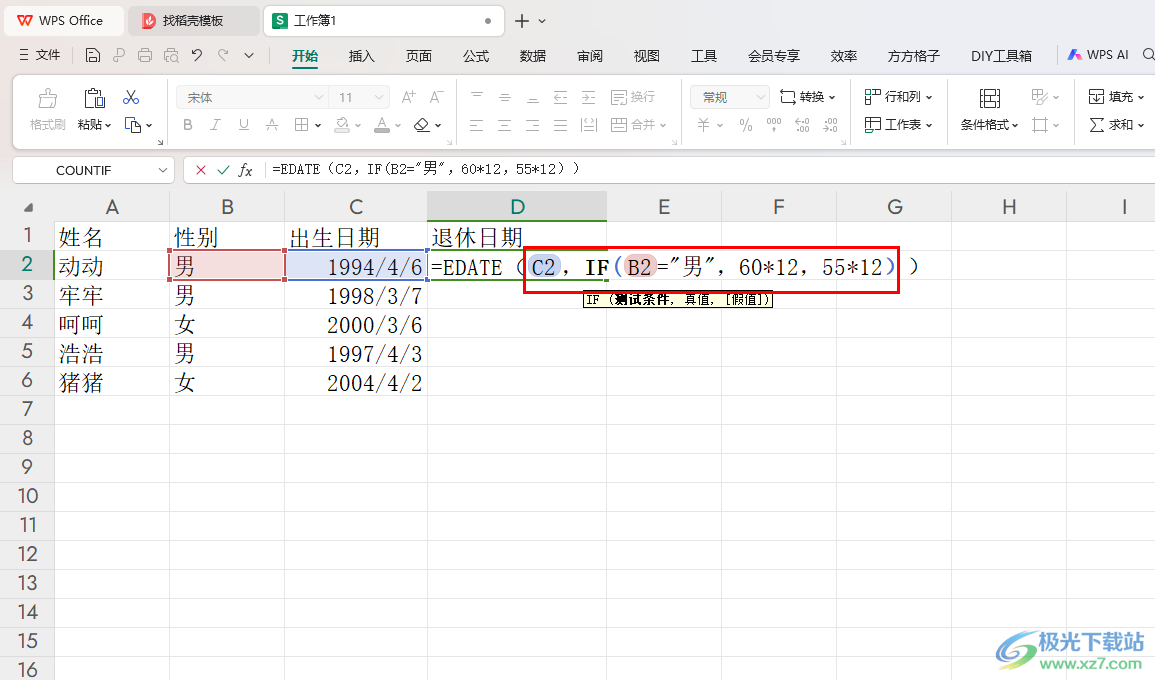Image resolution: width=1155 pixels, height=680 pixels.
Task: Click the Save icon in quick access bar
Action: pyautogui.click(x=93, y=55)
